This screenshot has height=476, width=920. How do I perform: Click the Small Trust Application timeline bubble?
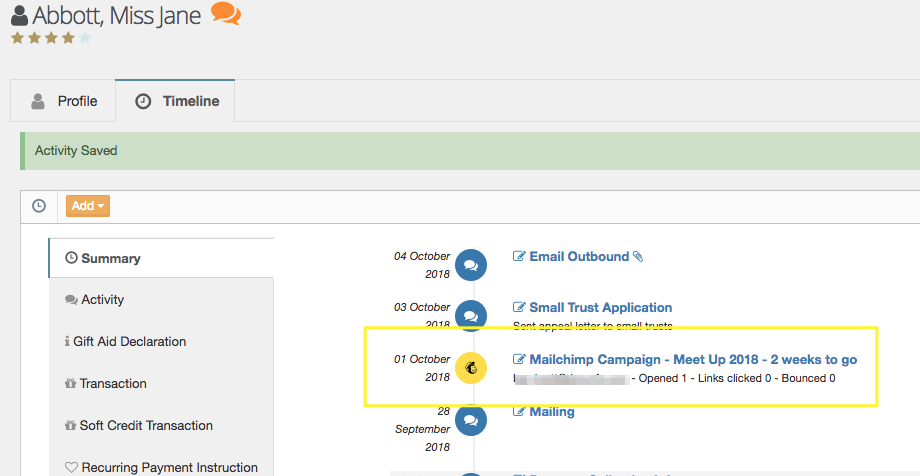(471, 316)
